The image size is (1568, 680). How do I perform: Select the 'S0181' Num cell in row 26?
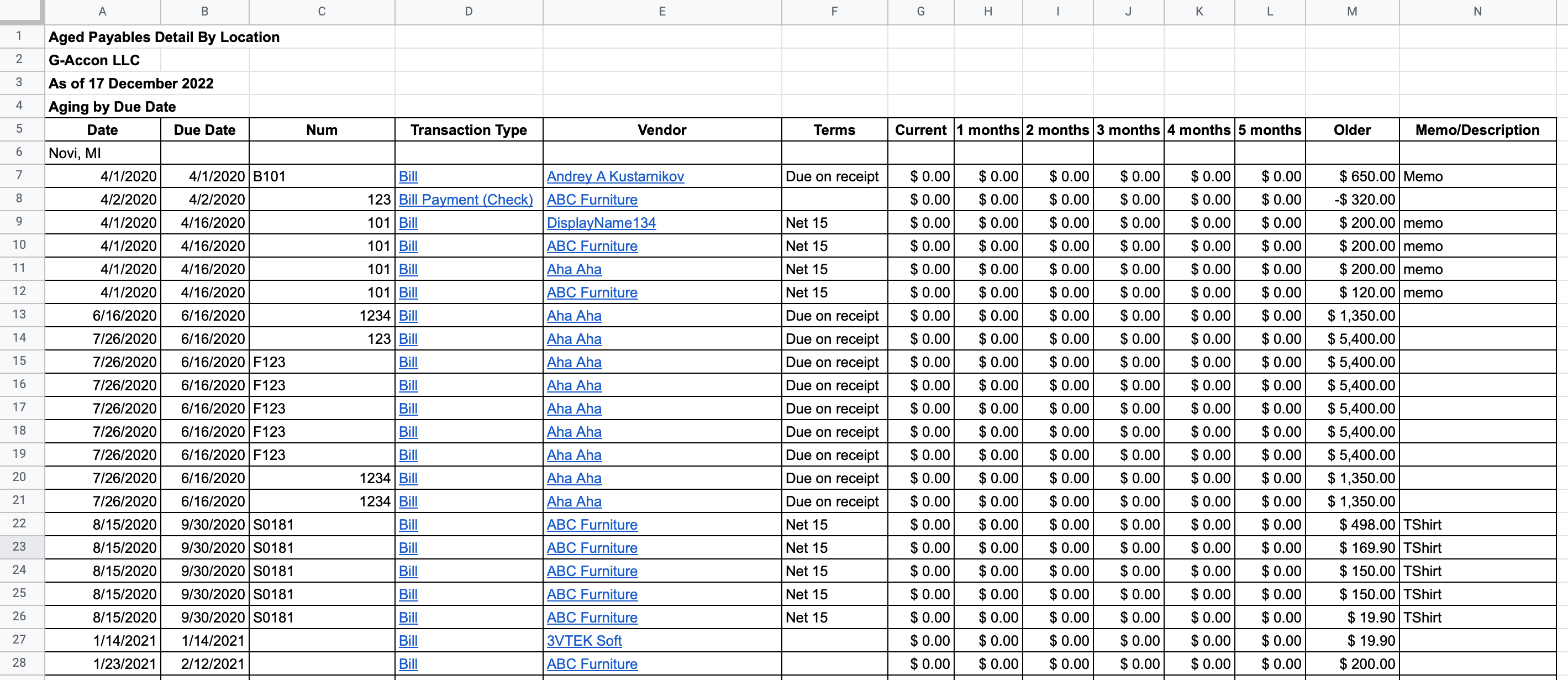click(x=322, y=617)
